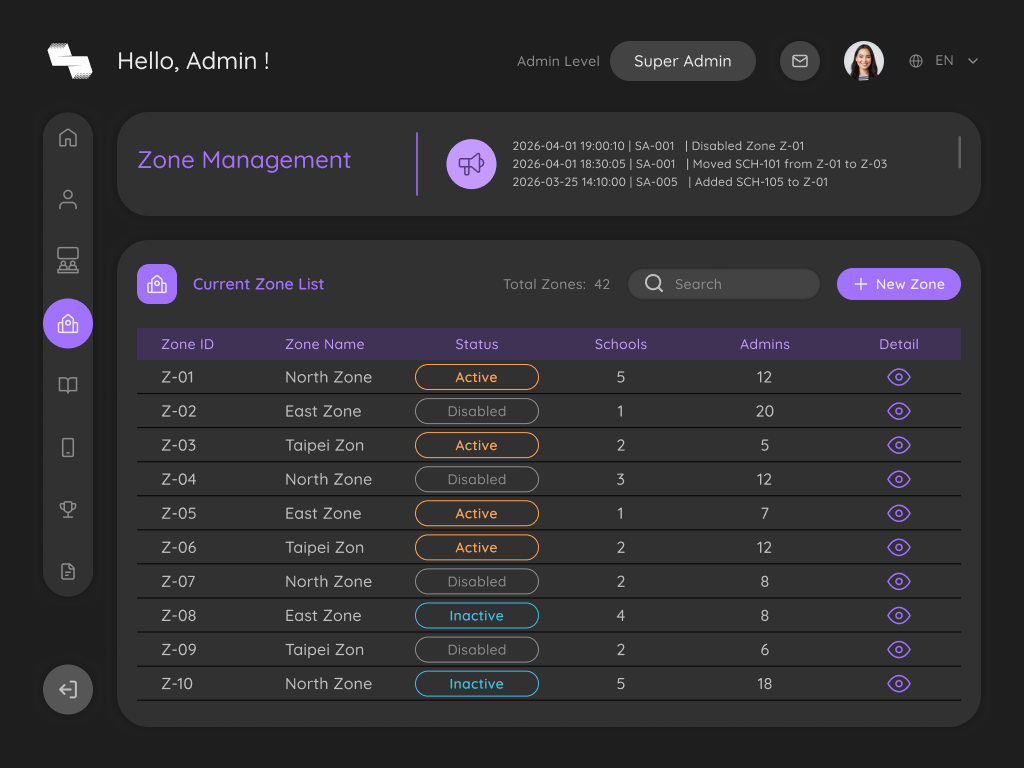The image size is (1024, 768).
Task: Open the book sidebar icon
Action: click(68, 385)
